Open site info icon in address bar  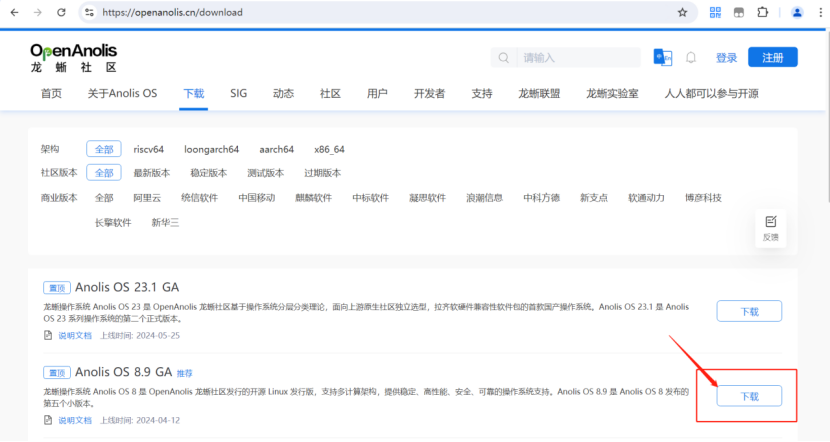click(x=89, y=12)
